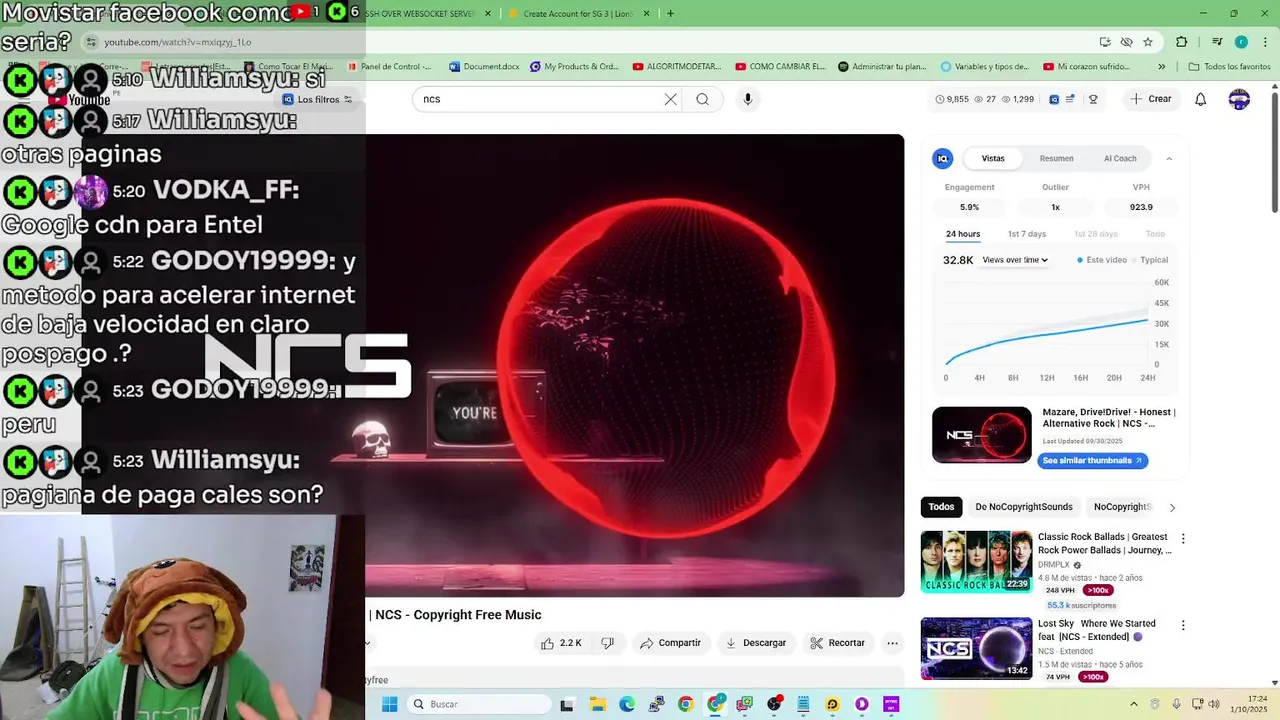The image size is (1280, 720).
Task: Click the dislike thumbs-down button
Action: click(x=607, y=643)
